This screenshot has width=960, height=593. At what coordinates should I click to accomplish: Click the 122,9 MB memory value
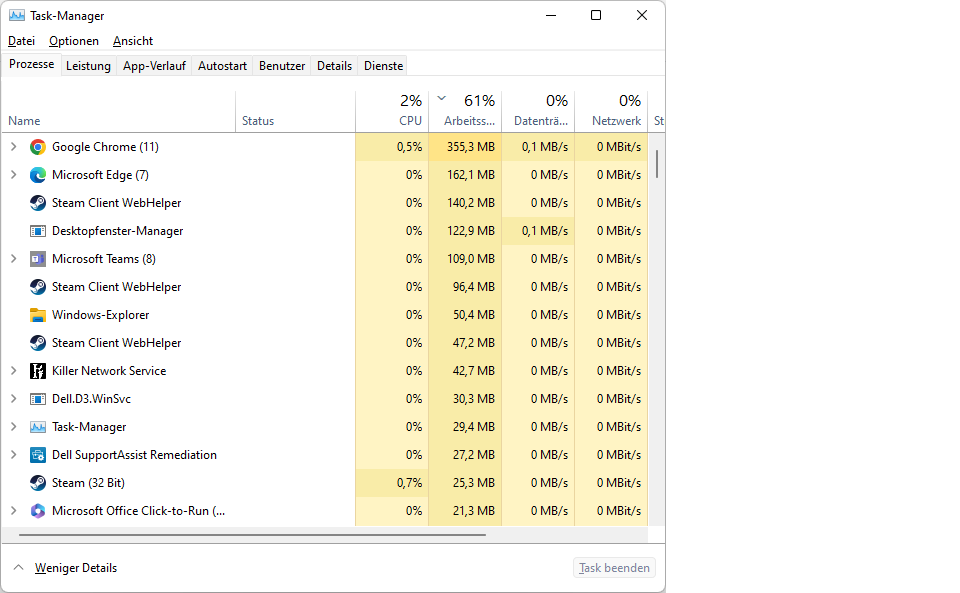[x=471, y=231]
